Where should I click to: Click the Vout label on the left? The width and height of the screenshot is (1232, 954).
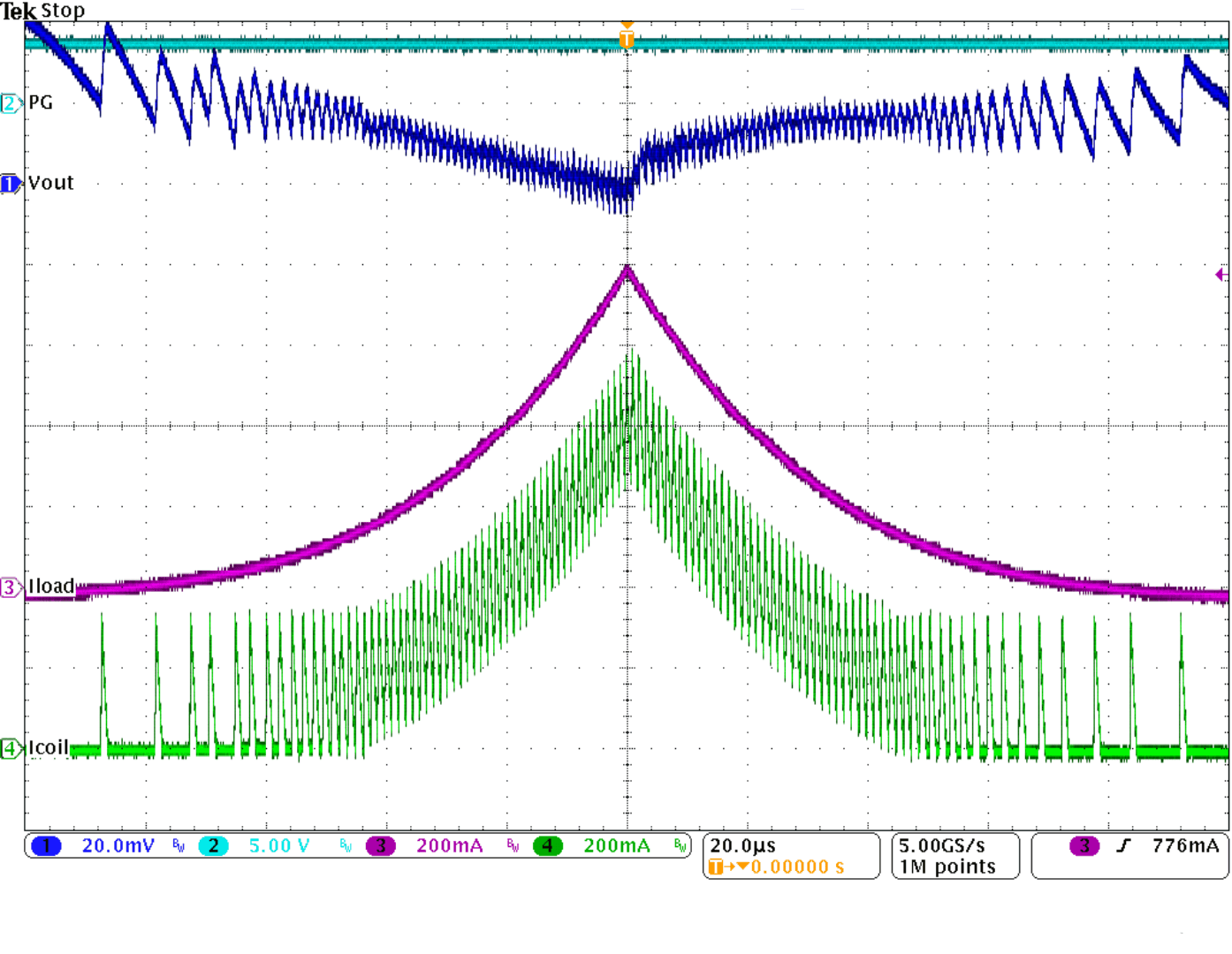point(49,183)
